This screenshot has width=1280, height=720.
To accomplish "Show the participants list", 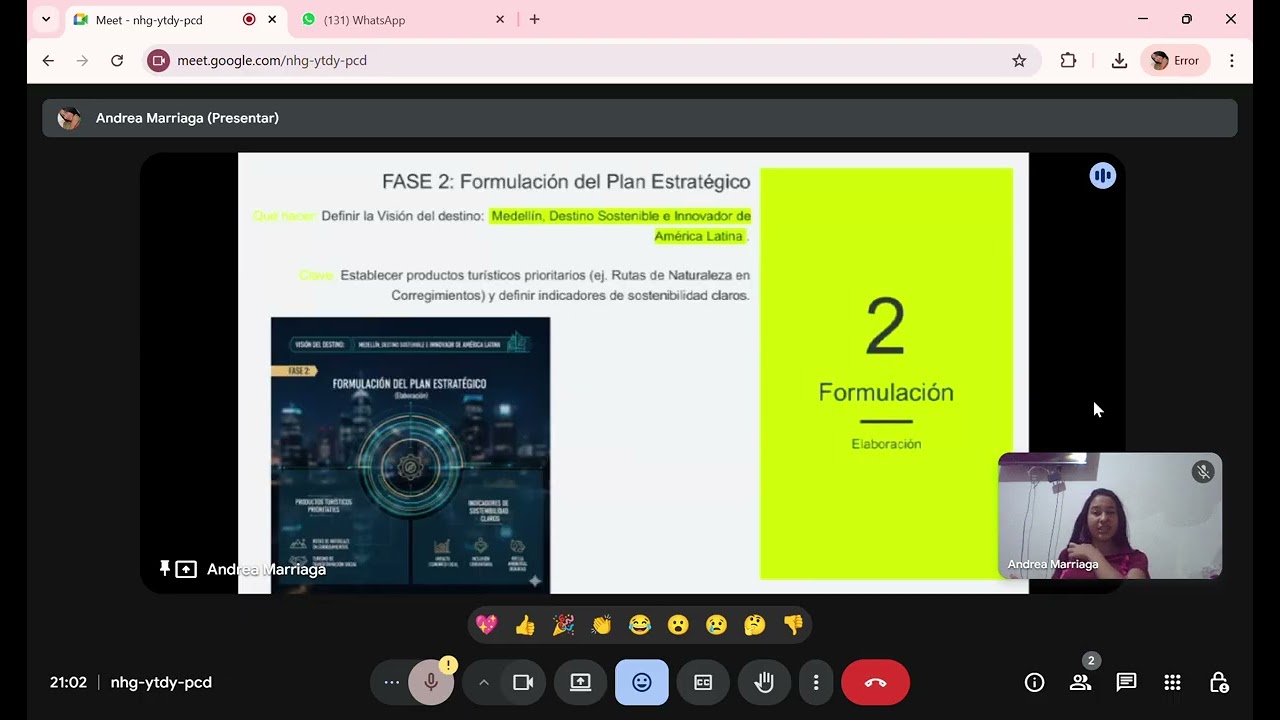I will coord(1080,682).
